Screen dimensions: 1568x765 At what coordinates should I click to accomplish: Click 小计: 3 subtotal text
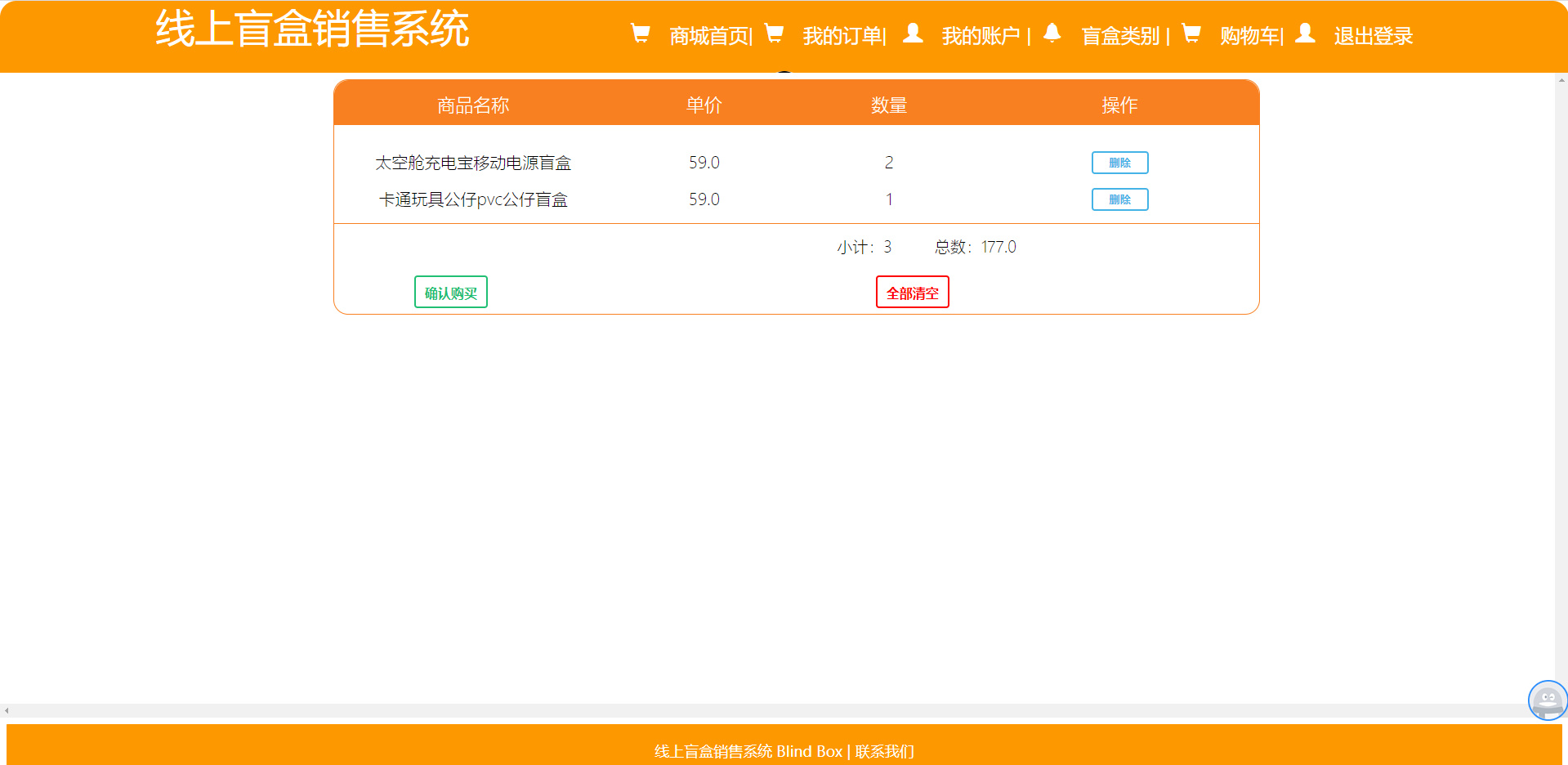[x=864, y=247]
